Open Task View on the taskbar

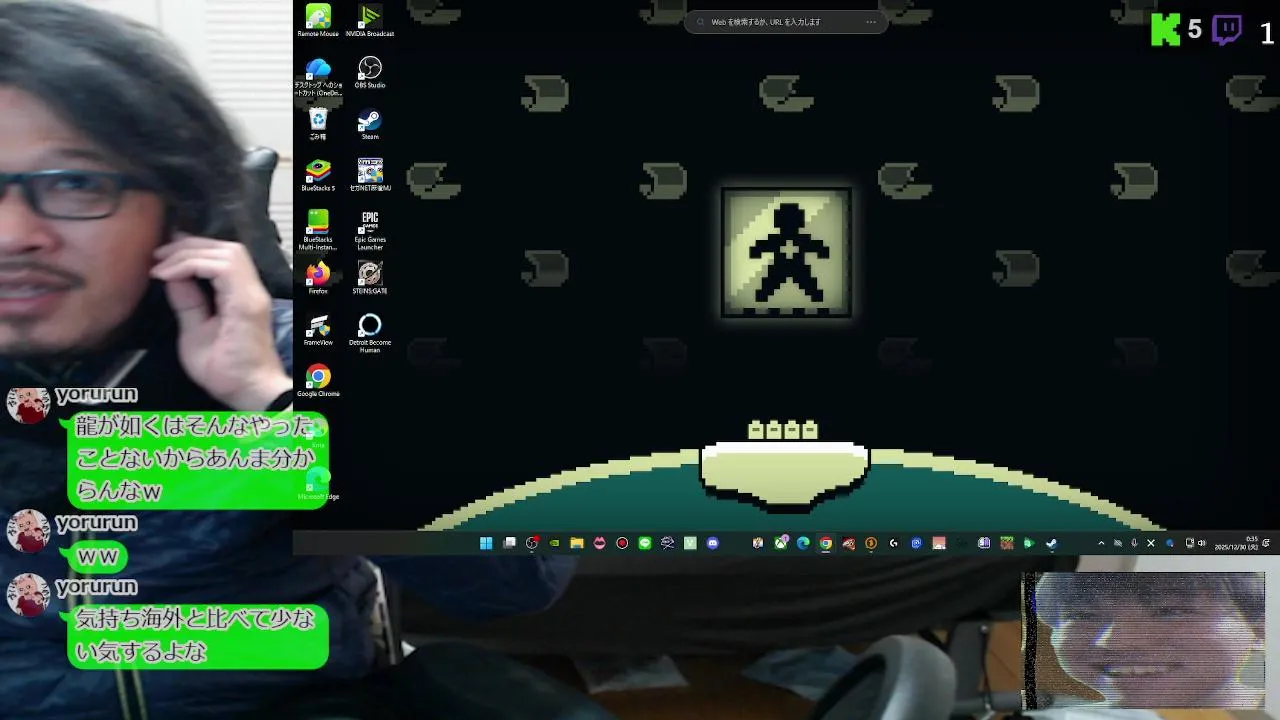click(509, 543)
